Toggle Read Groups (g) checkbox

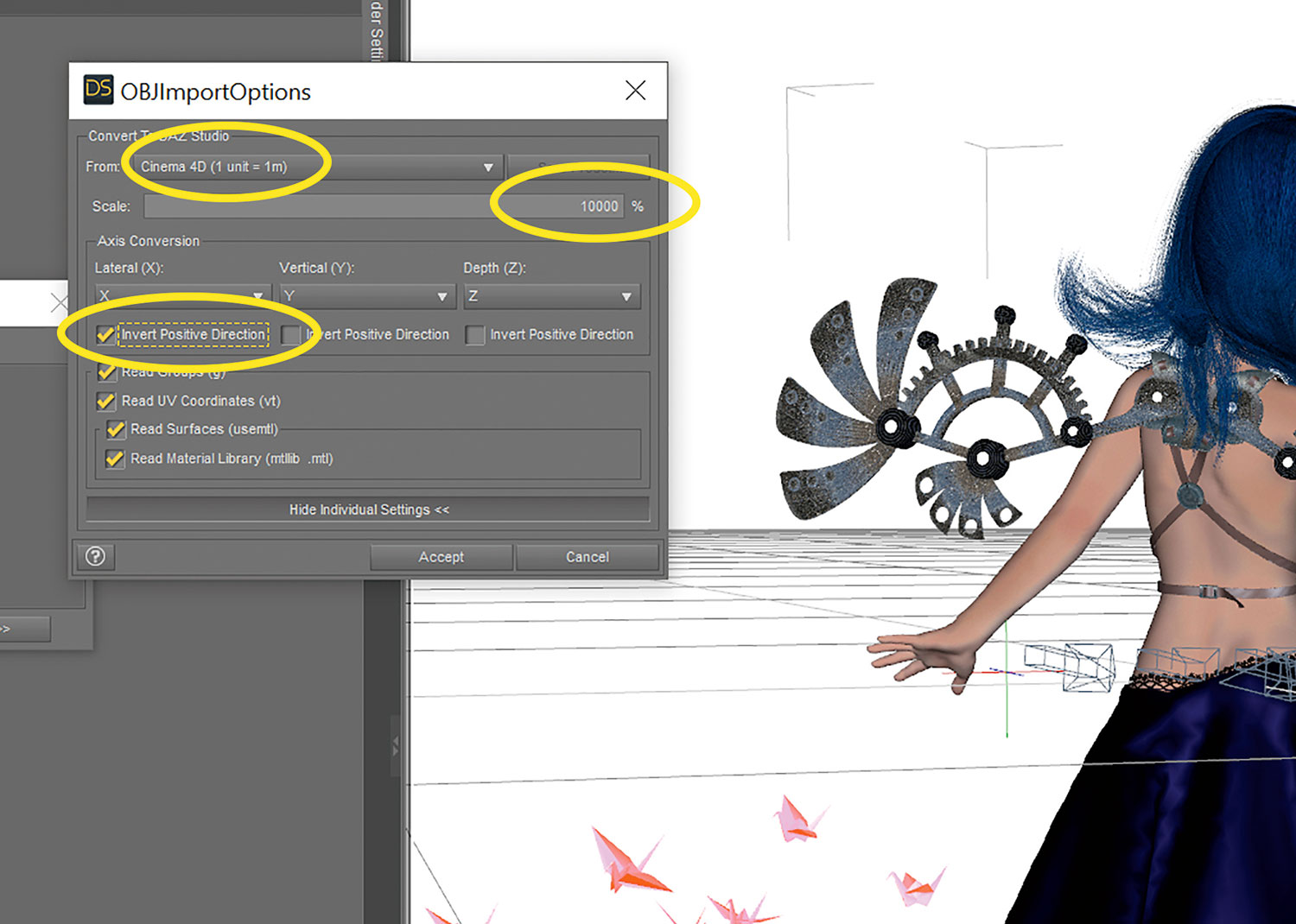coord(106,371)
